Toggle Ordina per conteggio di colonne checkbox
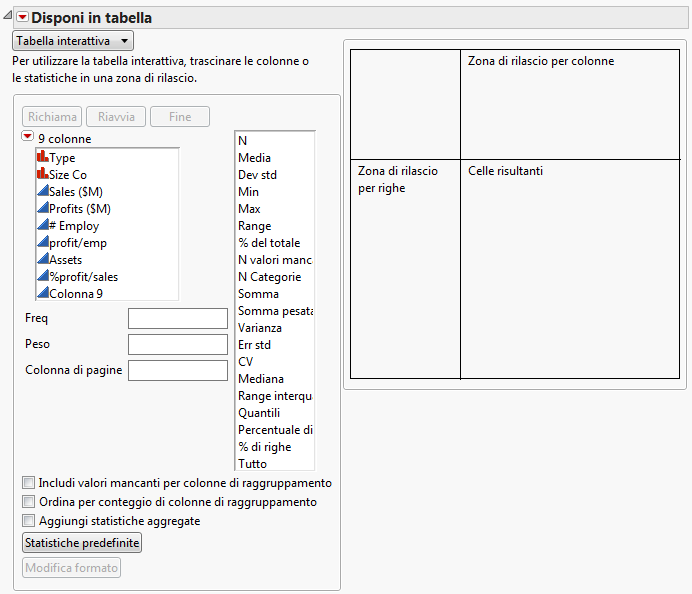Image resolution: width=692 pixels, height=594 pixels. pos(29,502)
